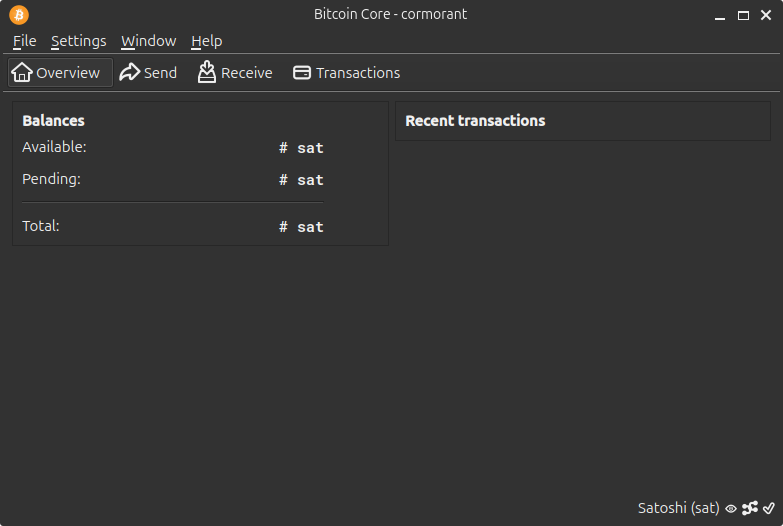Viewport: 783px width, 526px height.
Task: Click the sync checkmark status icon
Action: [x=769, y=508]
